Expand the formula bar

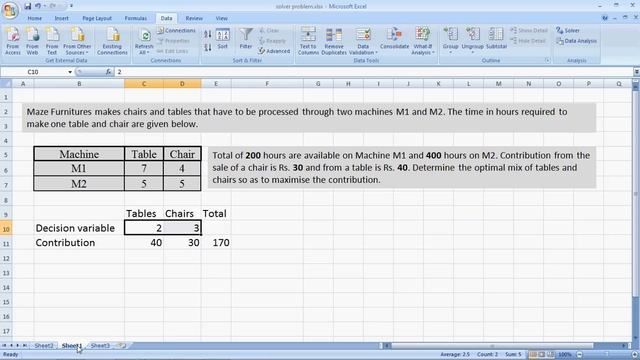[636, 72]
